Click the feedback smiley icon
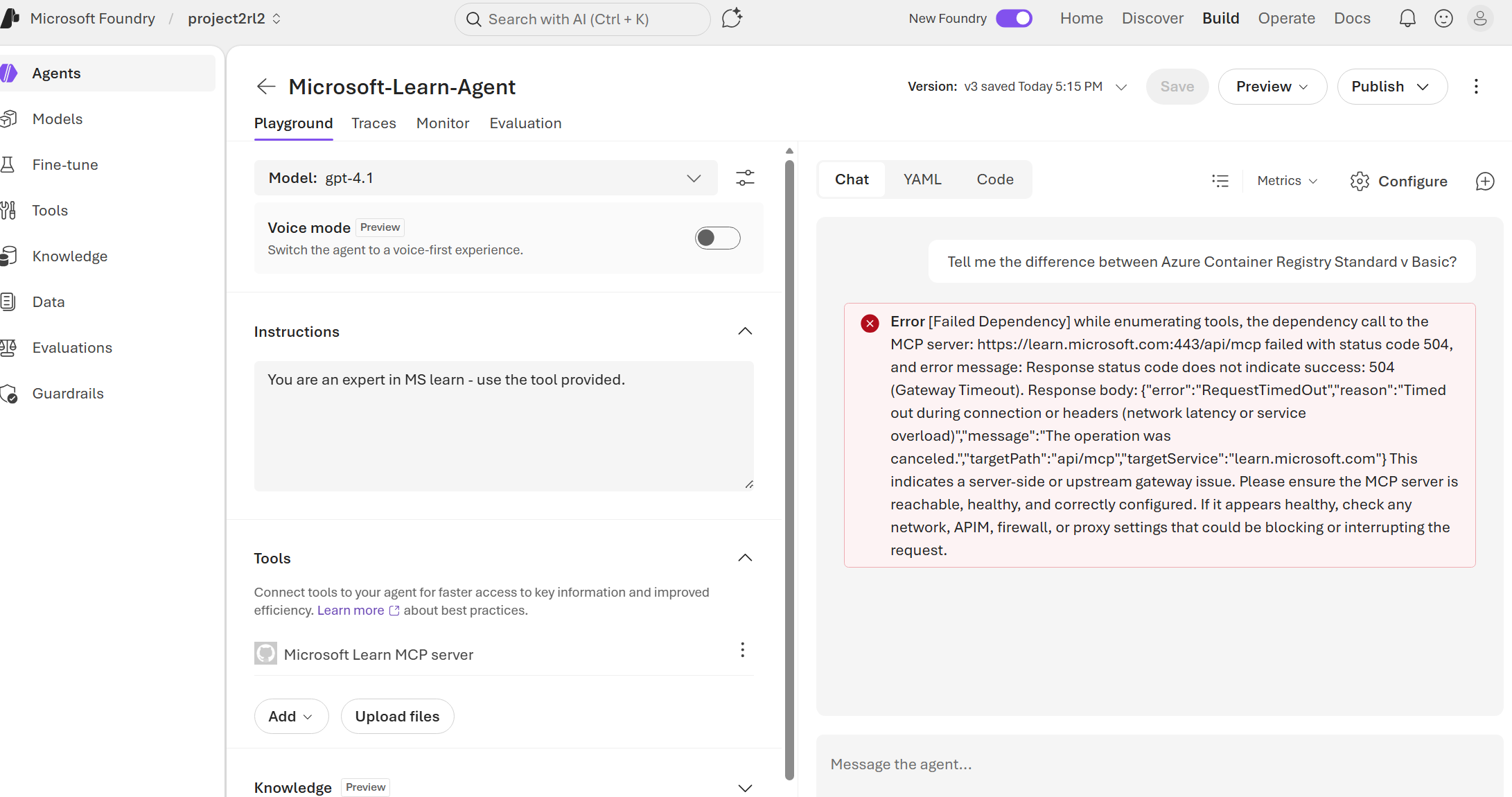Screen dimensions: 1512x797 click(x=1443, y=19)
